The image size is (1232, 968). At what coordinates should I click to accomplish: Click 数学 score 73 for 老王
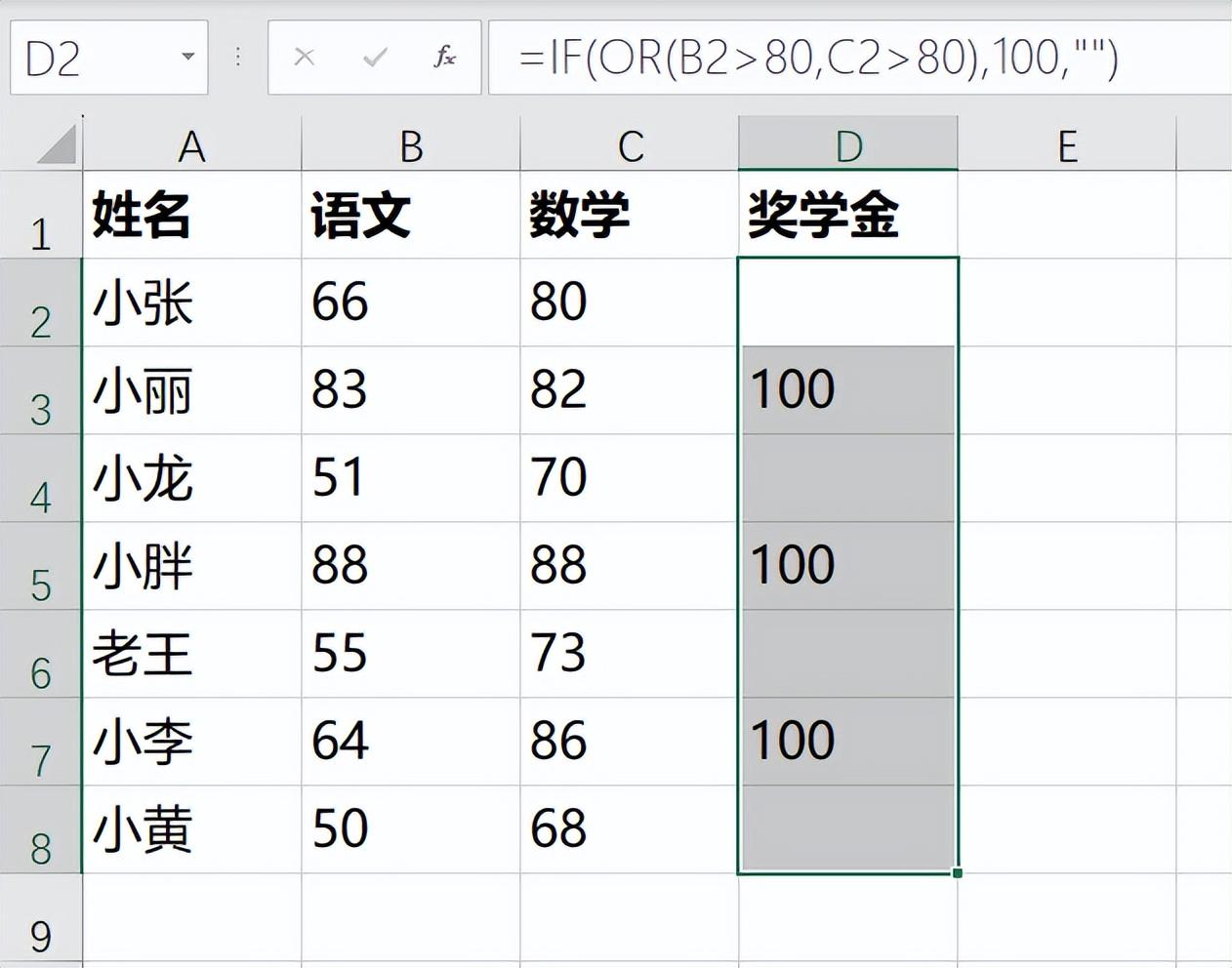(630, 654)
